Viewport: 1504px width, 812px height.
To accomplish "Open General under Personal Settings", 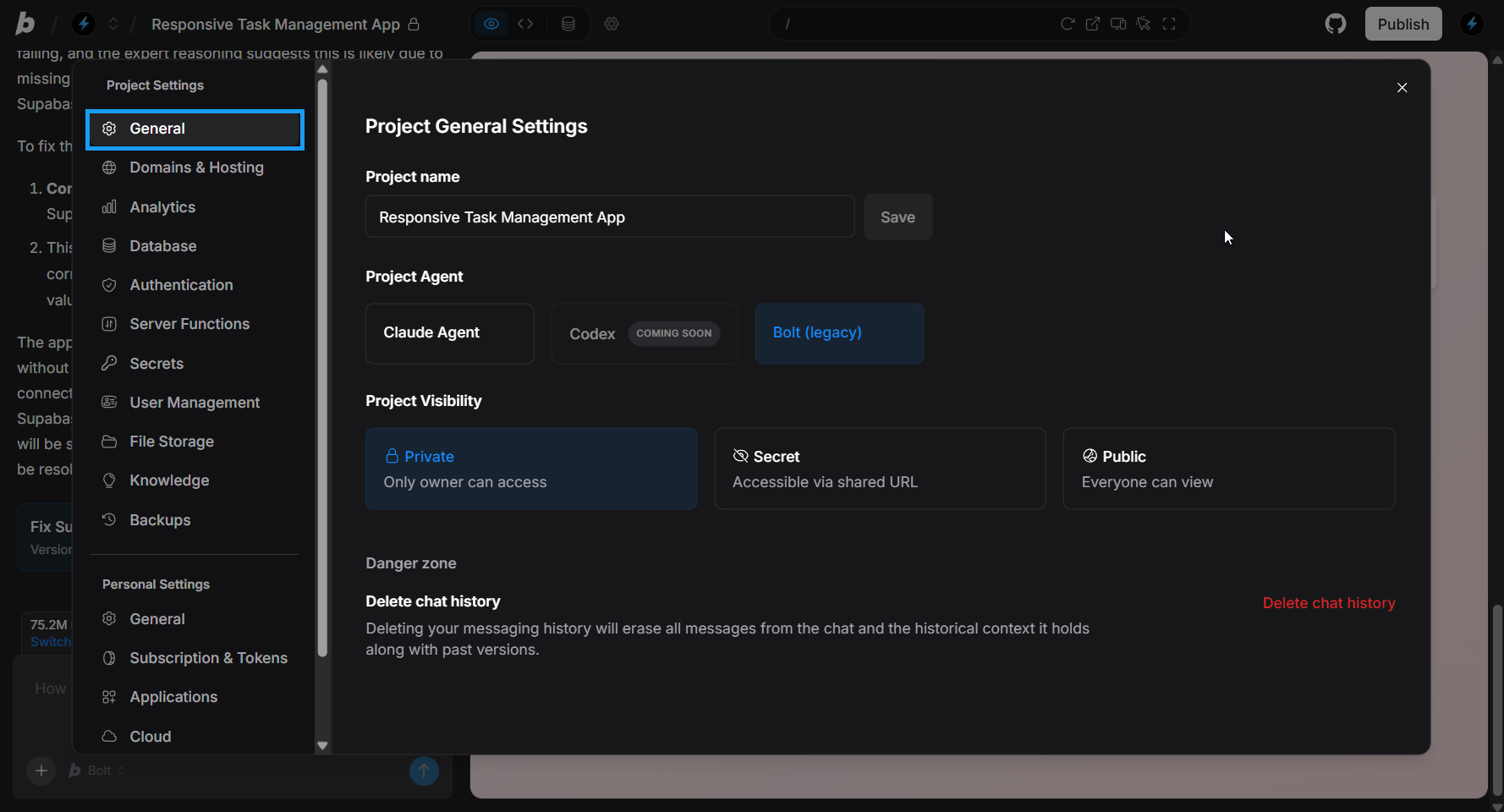I will 195,619.
